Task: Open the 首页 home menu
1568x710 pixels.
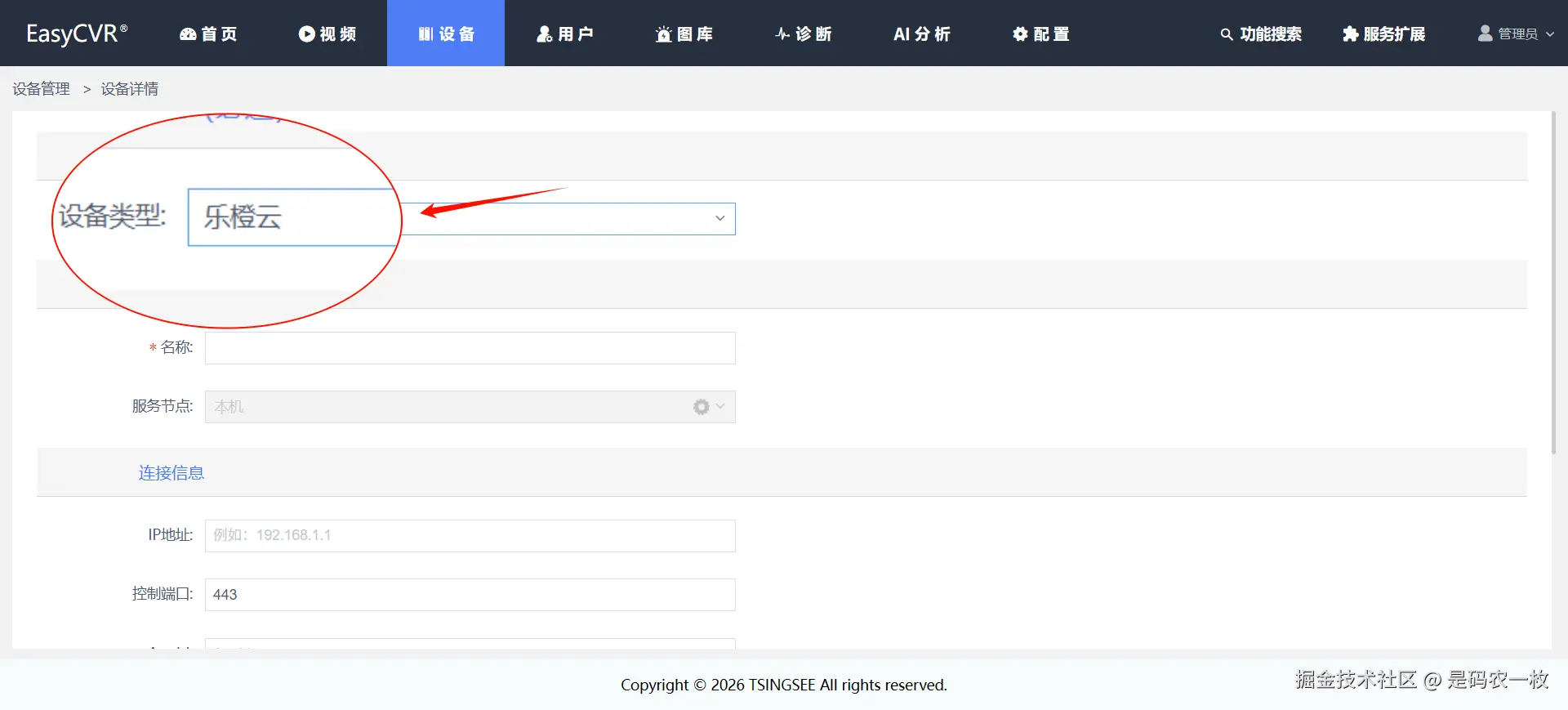Action: 208,33
